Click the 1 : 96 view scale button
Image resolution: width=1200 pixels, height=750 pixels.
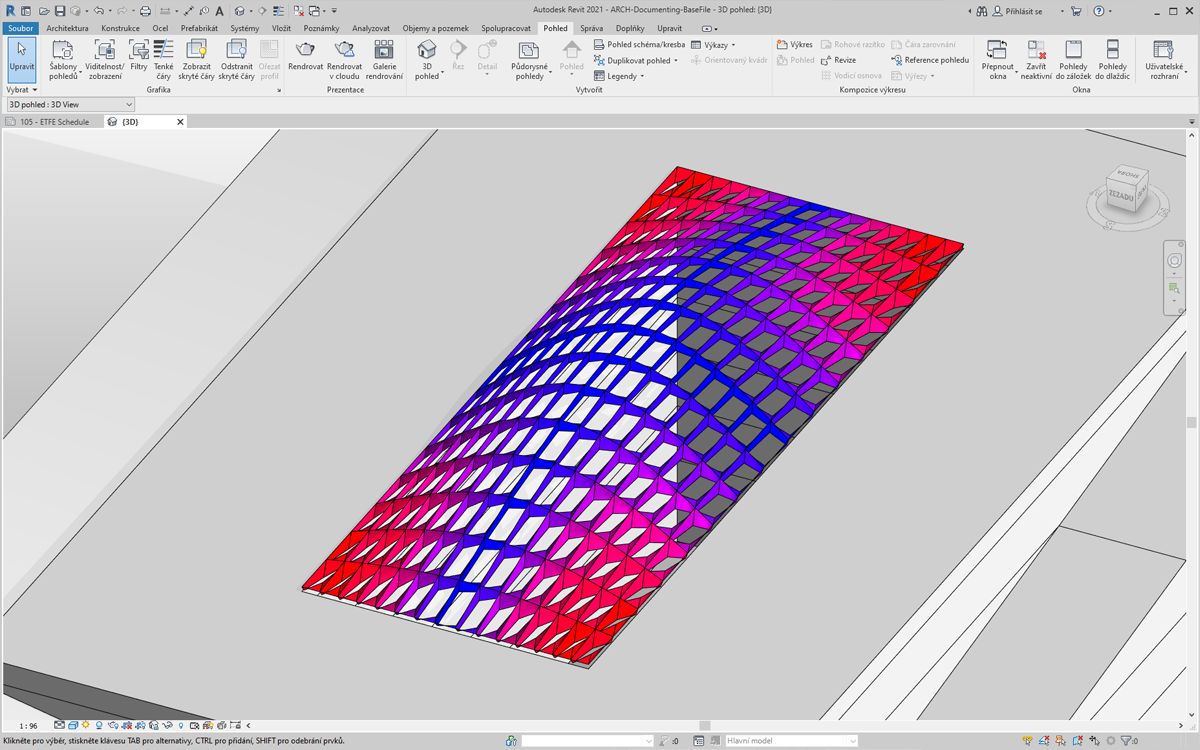[x=28, y=726]
